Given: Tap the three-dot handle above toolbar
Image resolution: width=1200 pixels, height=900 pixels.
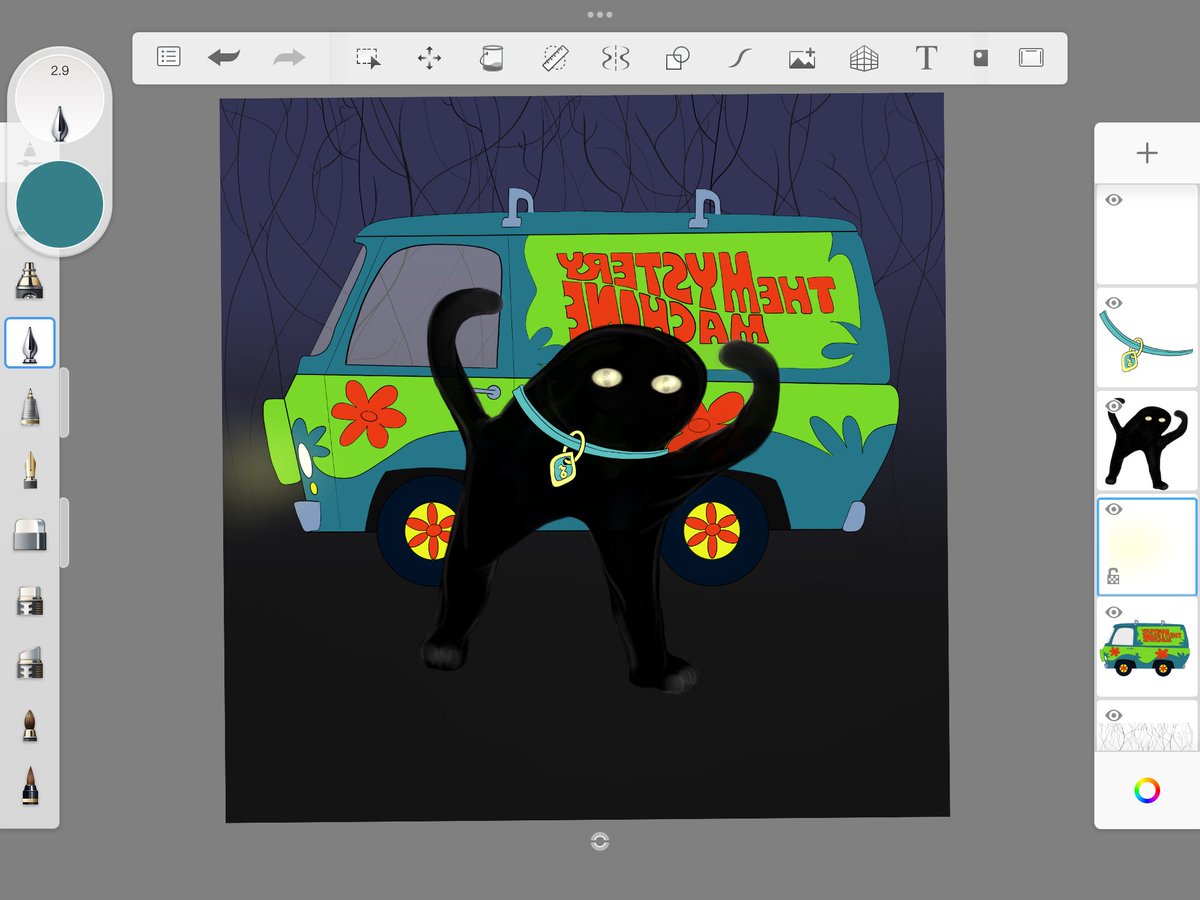Looking at the screenshot, I should (x=600, y=15).
